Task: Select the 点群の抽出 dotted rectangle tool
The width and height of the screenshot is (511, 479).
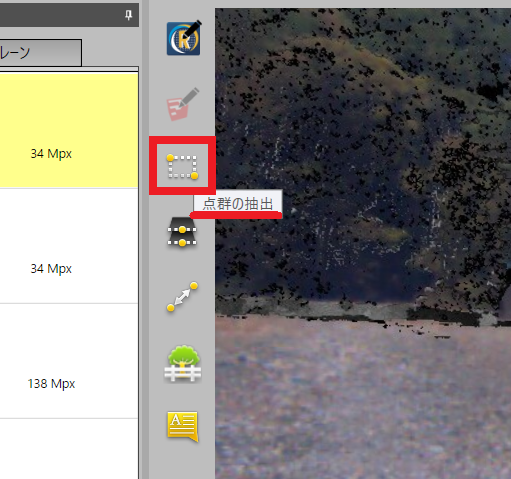Action: 182,166
